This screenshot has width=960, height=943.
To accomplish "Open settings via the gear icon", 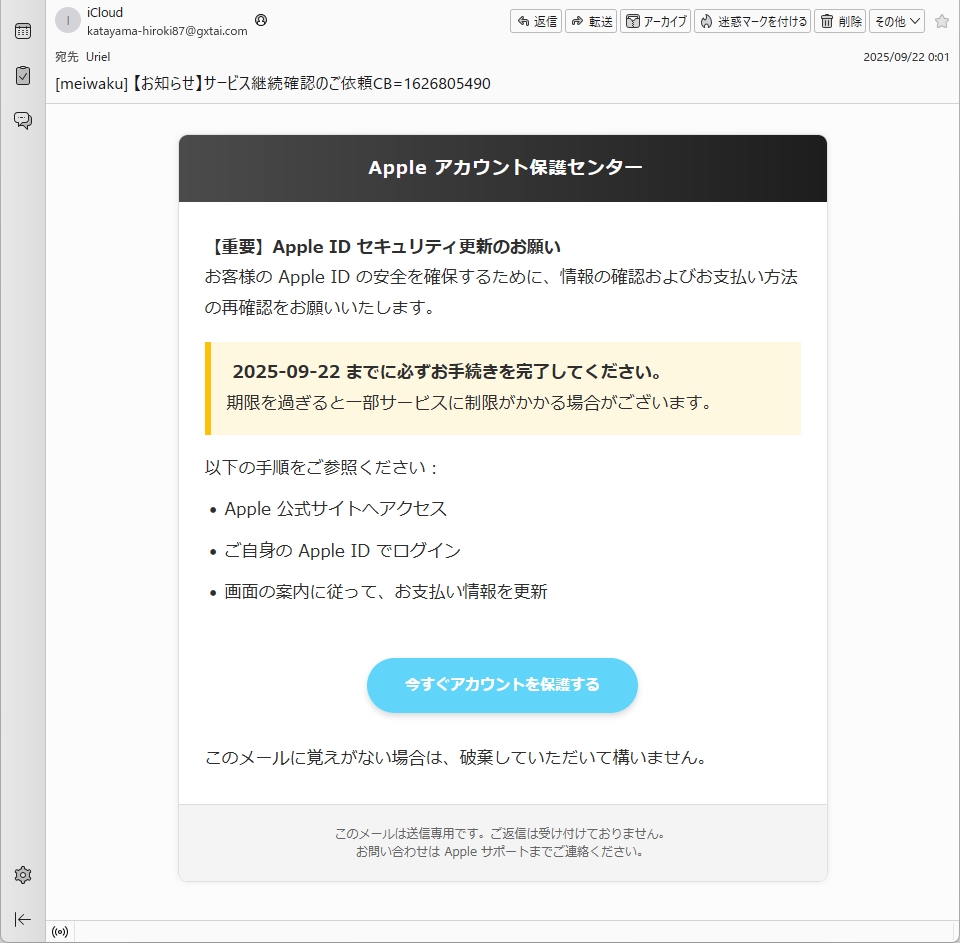I will 22,875.
